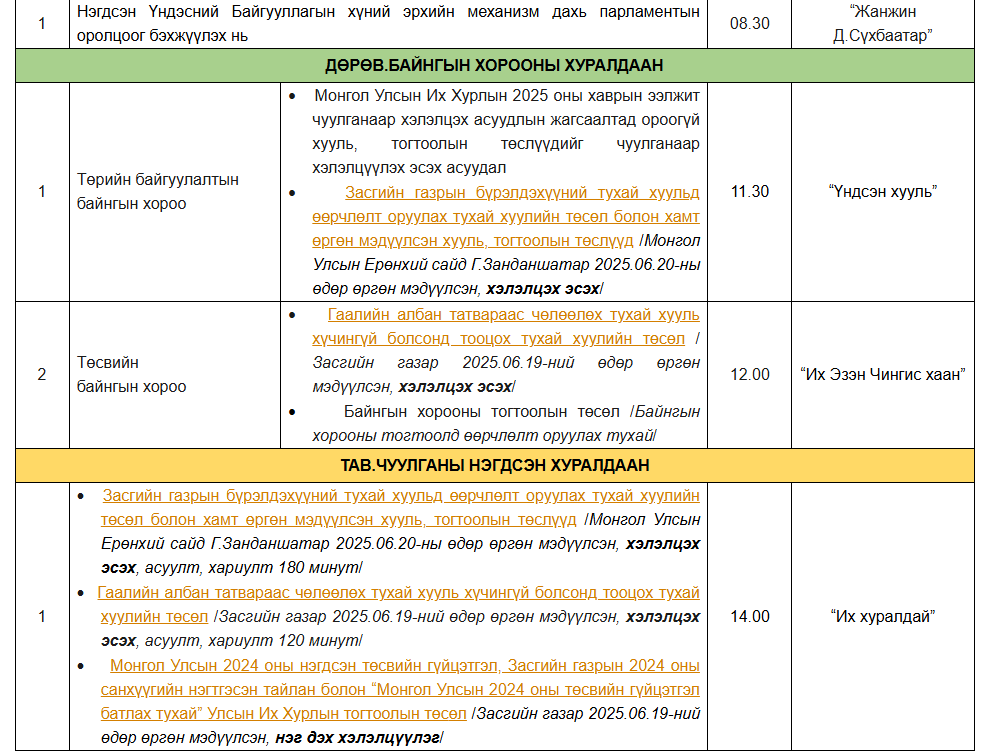The image size is (990, 751).
Task: Open the Гаалийн албан татвараас link in the 14.00 session
Action: point(398,593)
